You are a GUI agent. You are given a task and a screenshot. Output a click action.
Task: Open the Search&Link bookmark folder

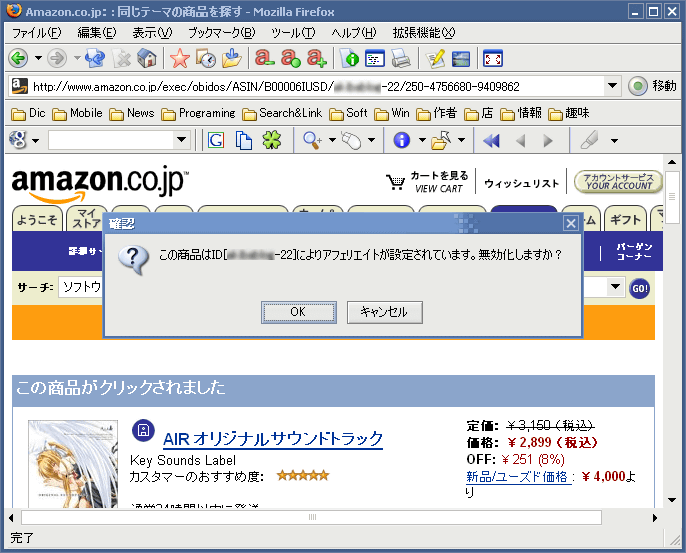point(282,113)
